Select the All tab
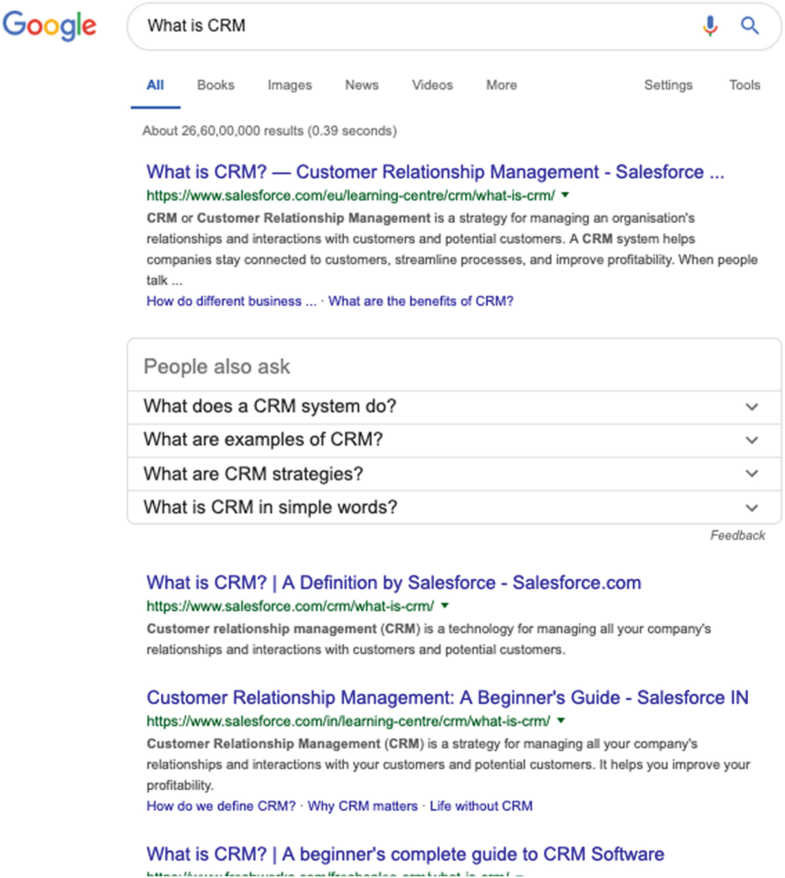Viewport: 785px width, 878px height. tap(155, 85)
